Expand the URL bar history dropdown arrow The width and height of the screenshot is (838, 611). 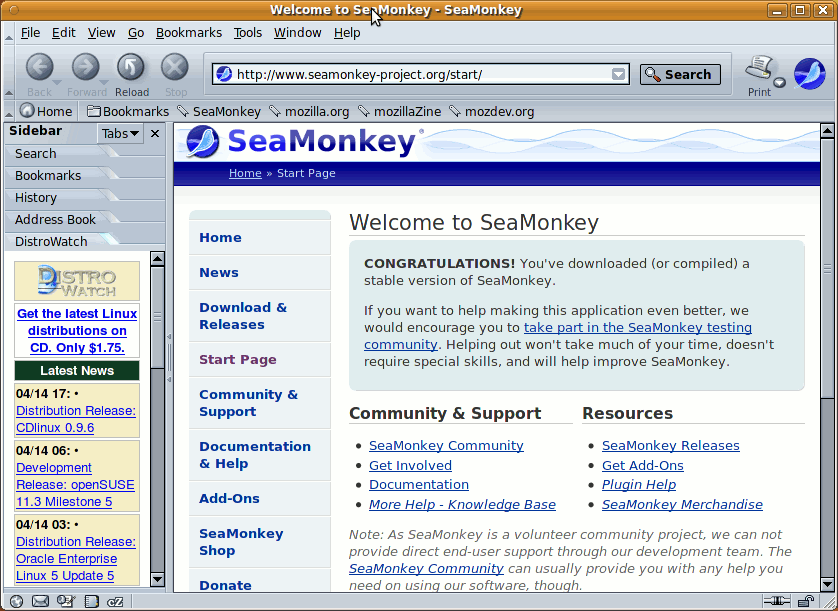[619, 74]
